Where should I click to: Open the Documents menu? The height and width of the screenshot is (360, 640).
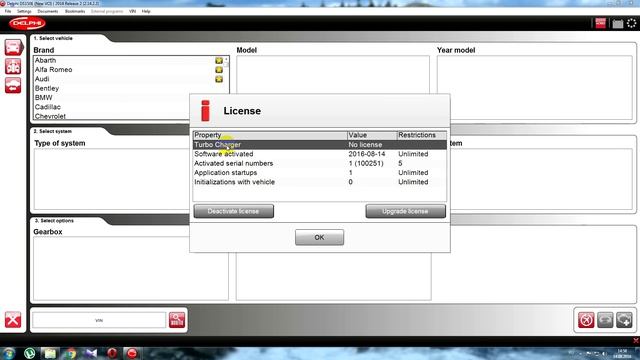click(48, 11)
